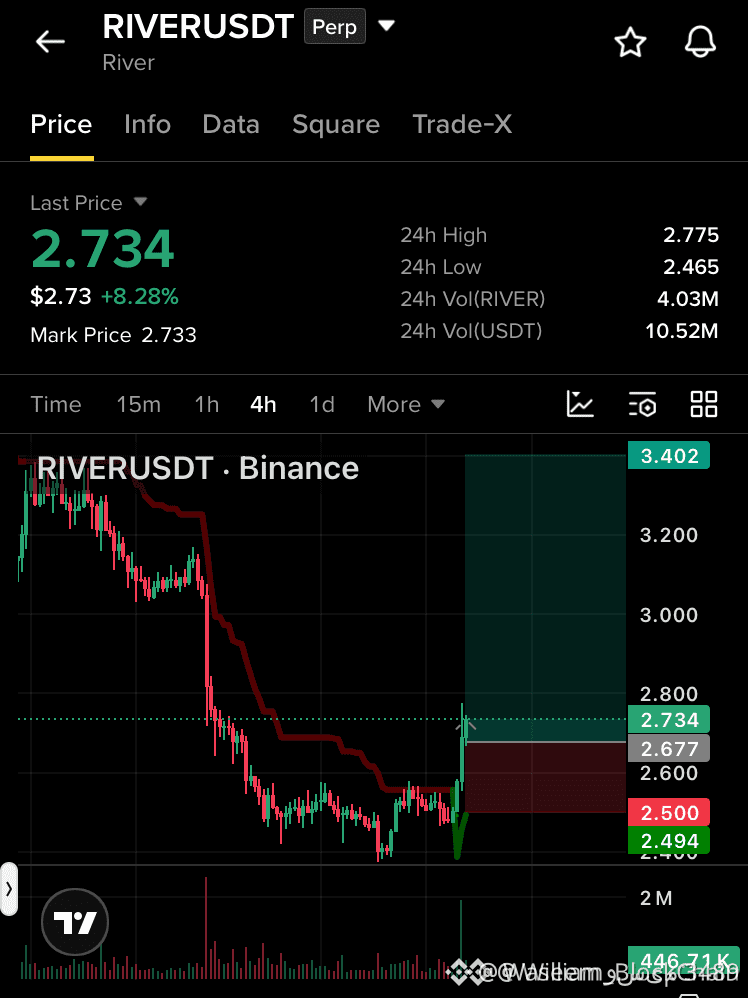Open the RIVERUSDT pair selector dropdown arrow
The image size is (748, 998).
tap(386, 26)
